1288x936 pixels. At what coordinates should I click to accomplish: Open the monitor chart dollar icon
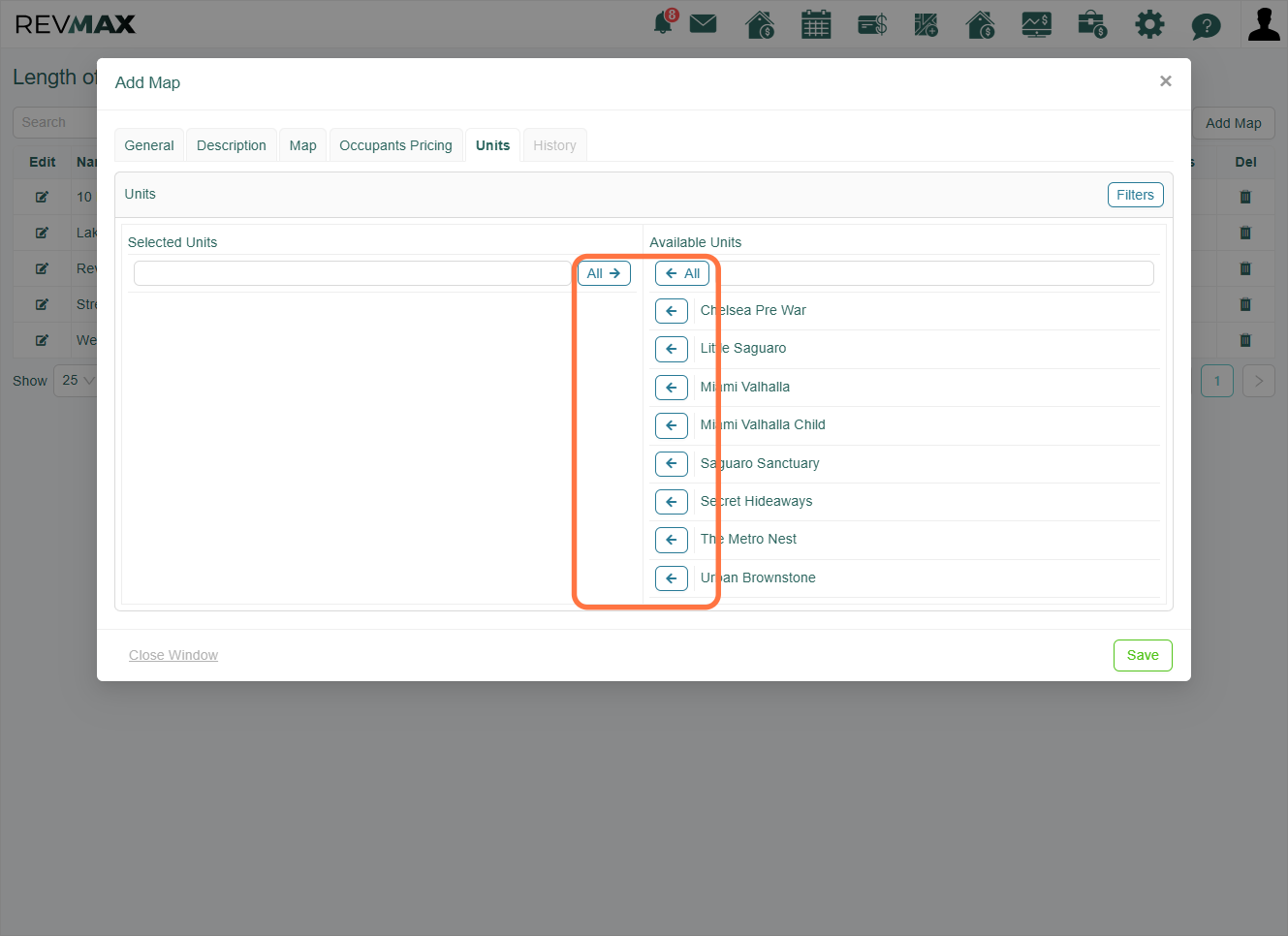point(1037,24)
